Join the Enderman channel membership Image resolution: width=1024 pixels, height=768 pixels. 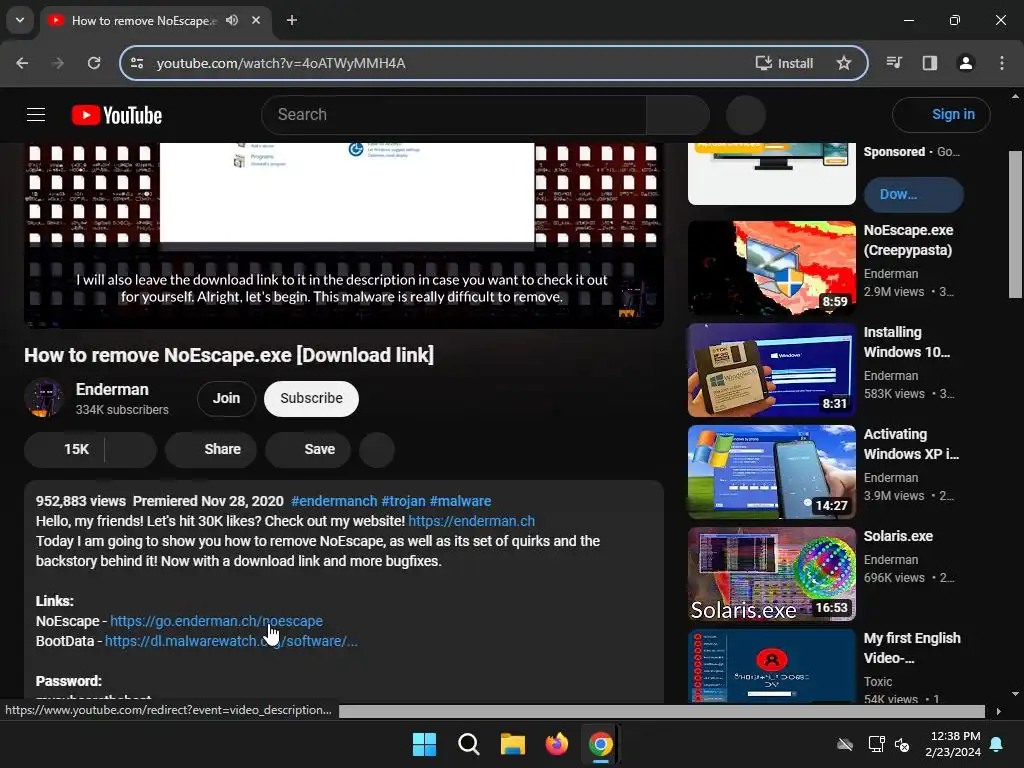pos(226,398)
